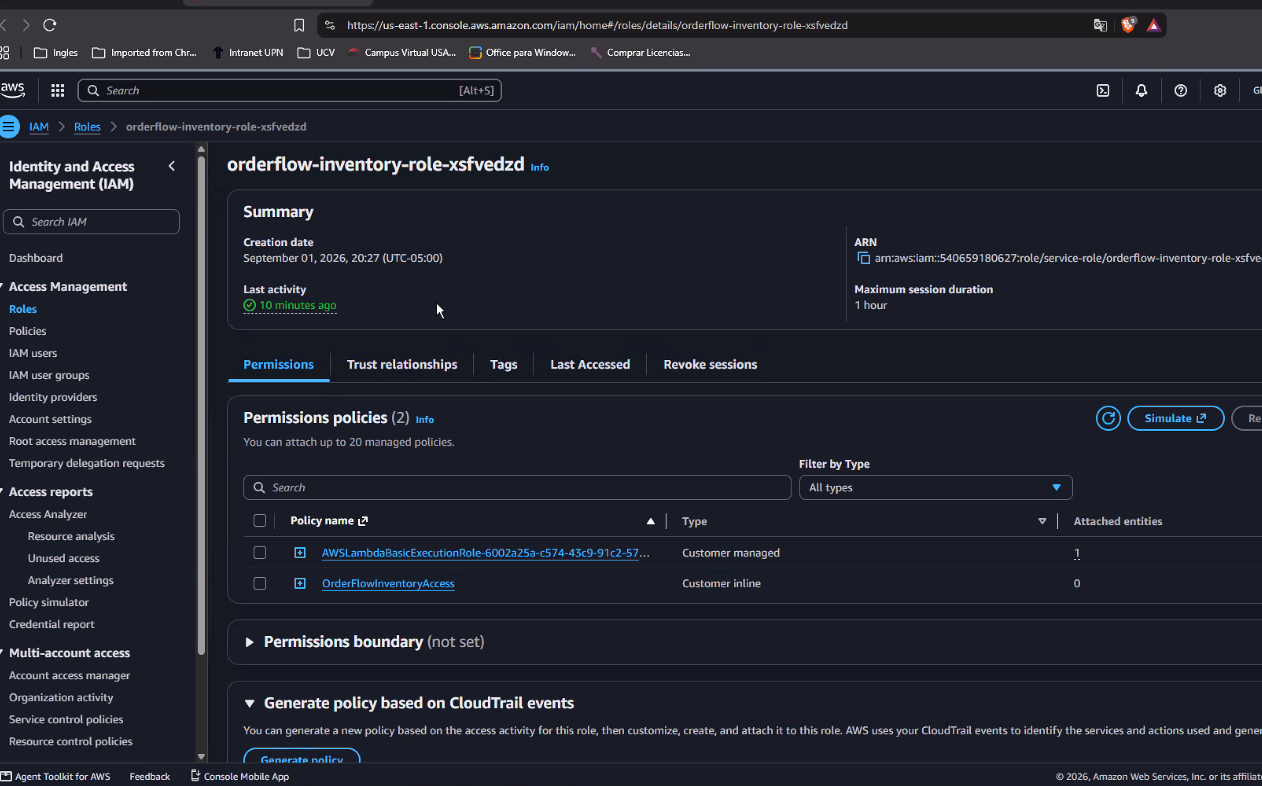Click the sidebar vertical scrollbar

coord(201,406)
